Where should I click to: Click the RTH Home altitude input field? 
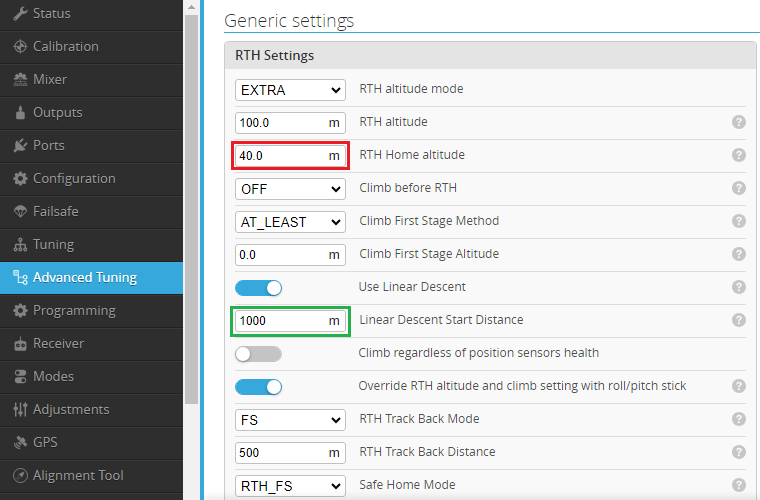(x=290, y=156)
